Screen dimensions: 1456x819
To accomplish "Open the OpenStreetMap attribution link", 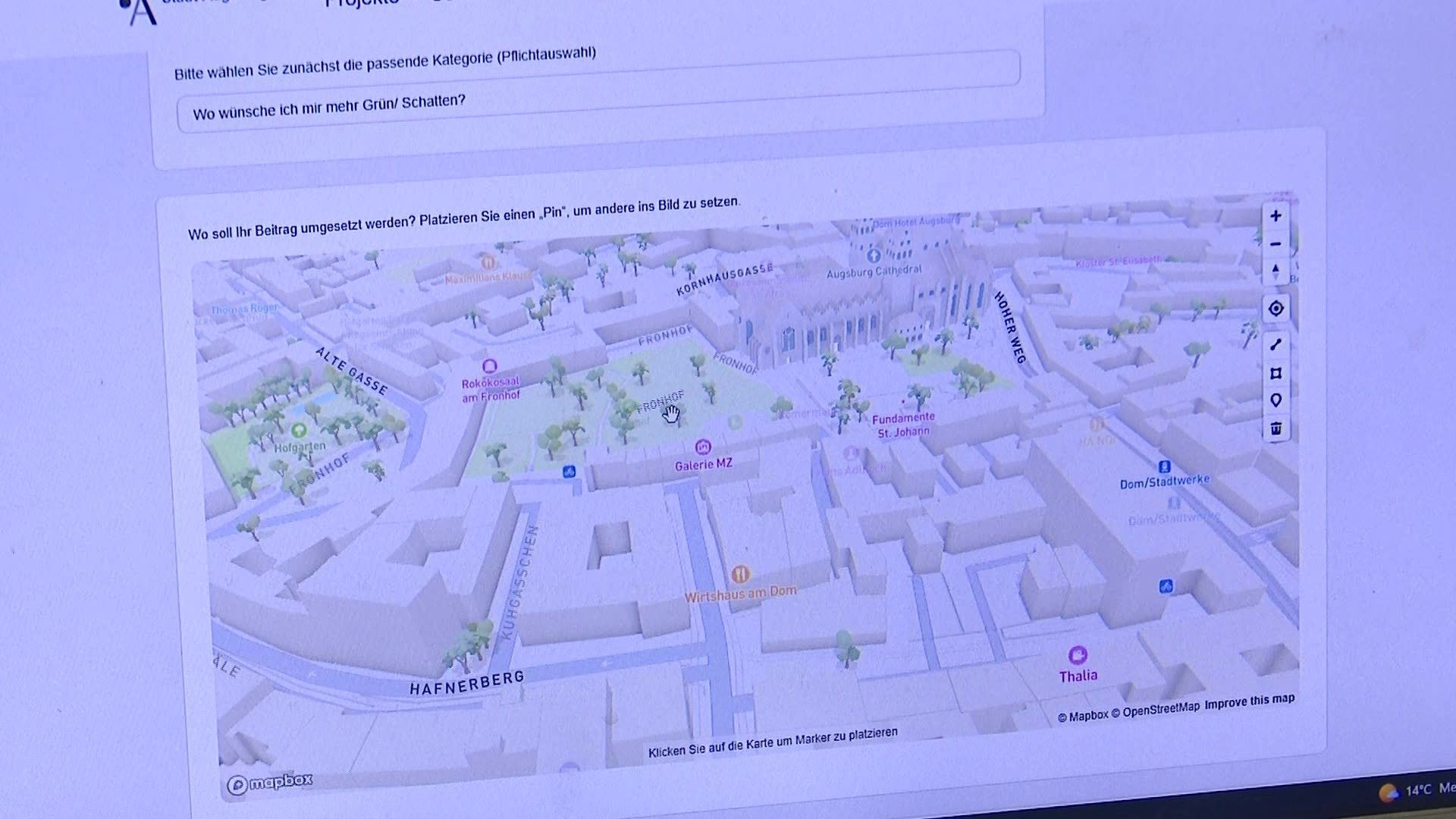I will 1155,710.
